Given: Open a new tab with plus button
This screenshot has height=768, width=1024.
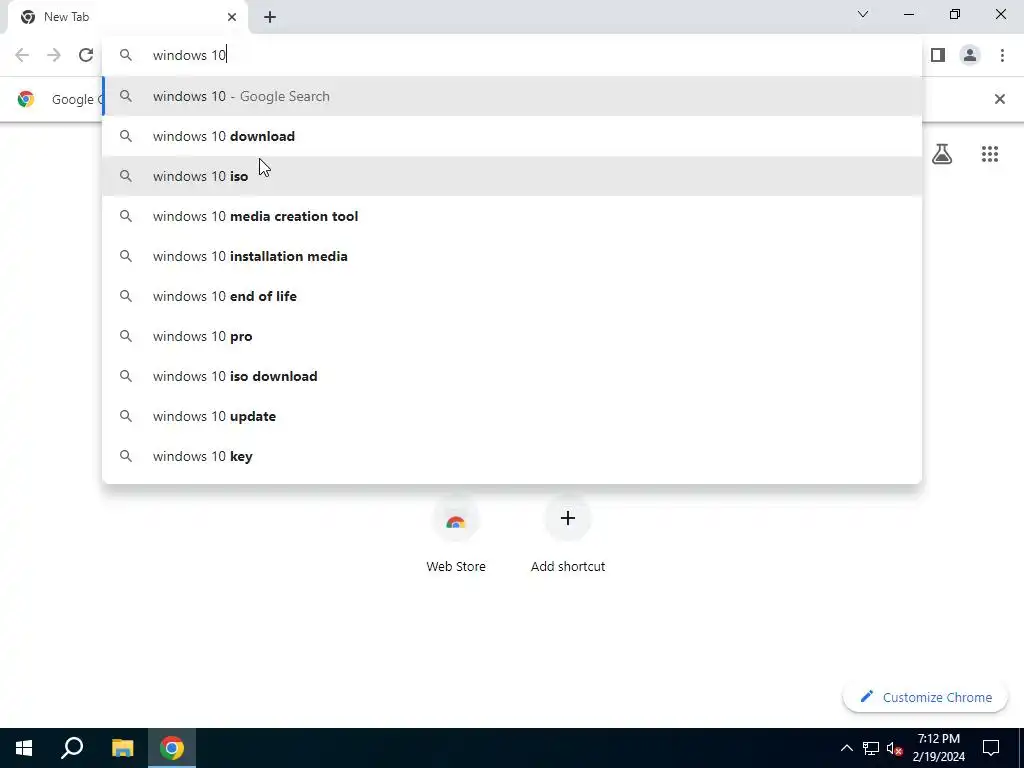Looking at the screenshot, I should pyautogui.click(x=270, y=17).
